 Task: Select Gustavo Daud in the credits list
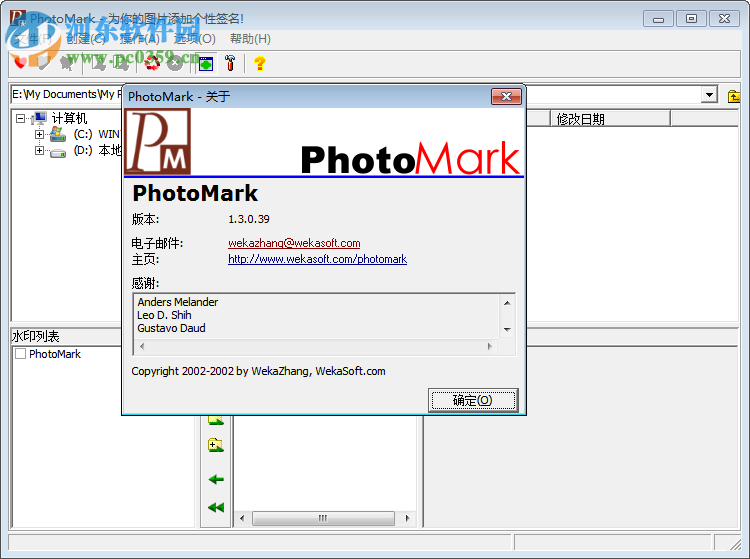tap(171, 328)
